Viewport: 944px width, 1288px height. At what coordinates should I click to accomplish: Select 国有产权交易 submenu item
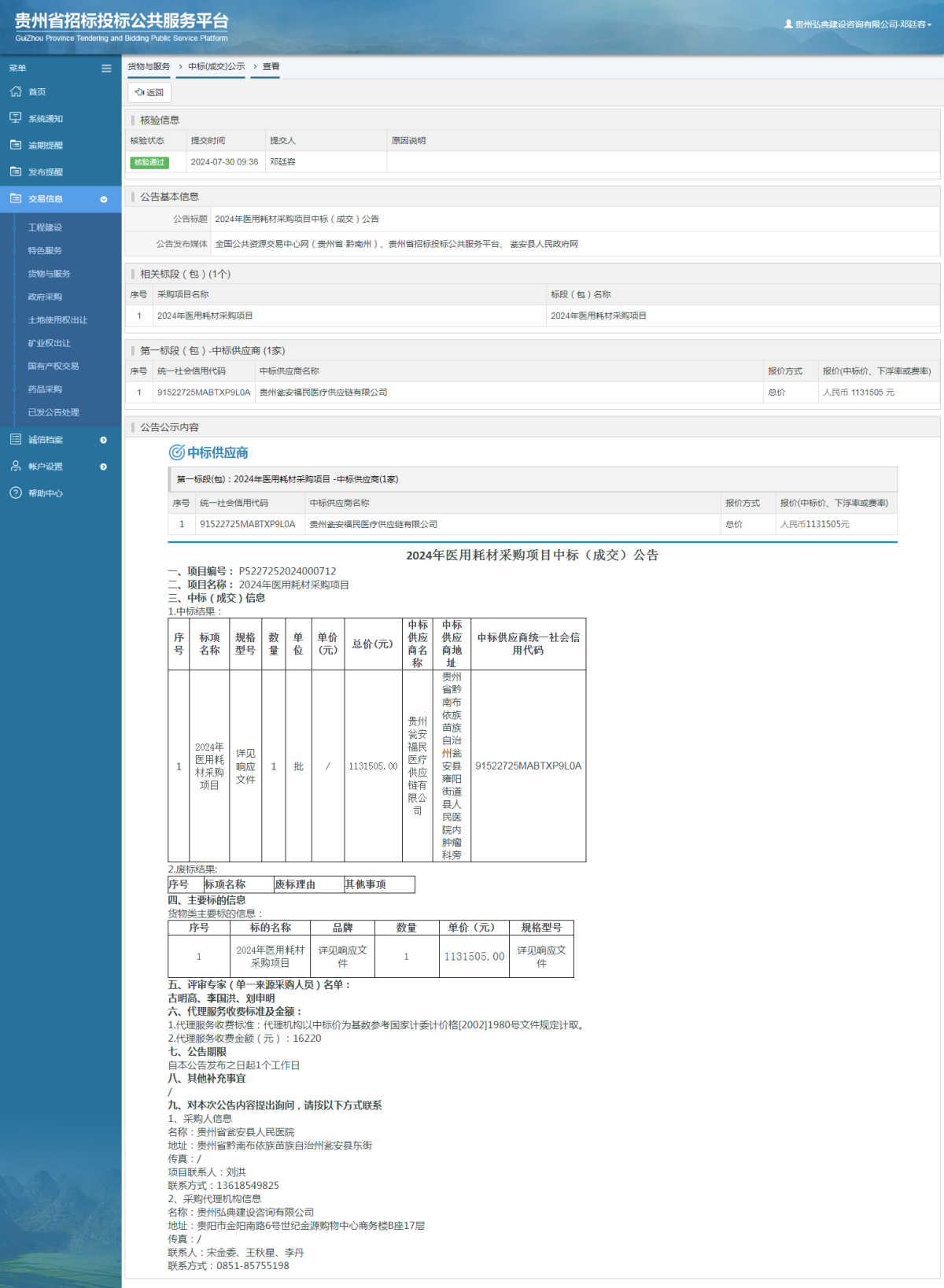tap(53, 366)
